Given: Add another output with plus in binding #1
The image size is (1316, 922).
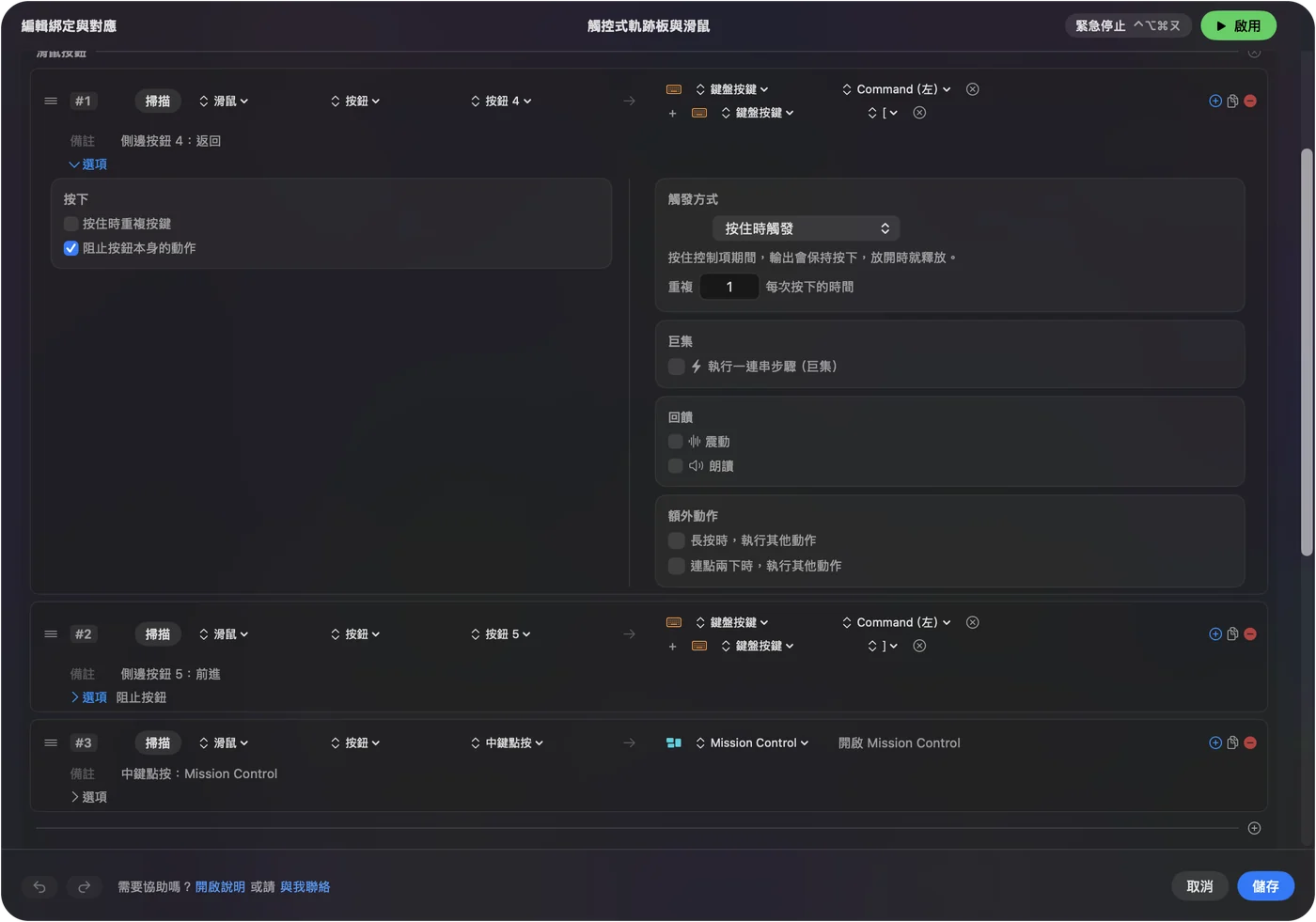Looking at the screenshot, I should tap(672, 114).
